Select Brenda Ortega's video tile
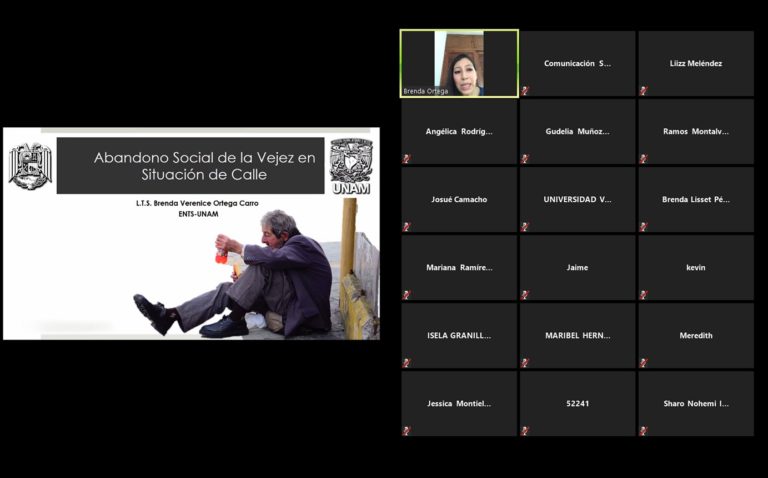 (x=459, y=63)
